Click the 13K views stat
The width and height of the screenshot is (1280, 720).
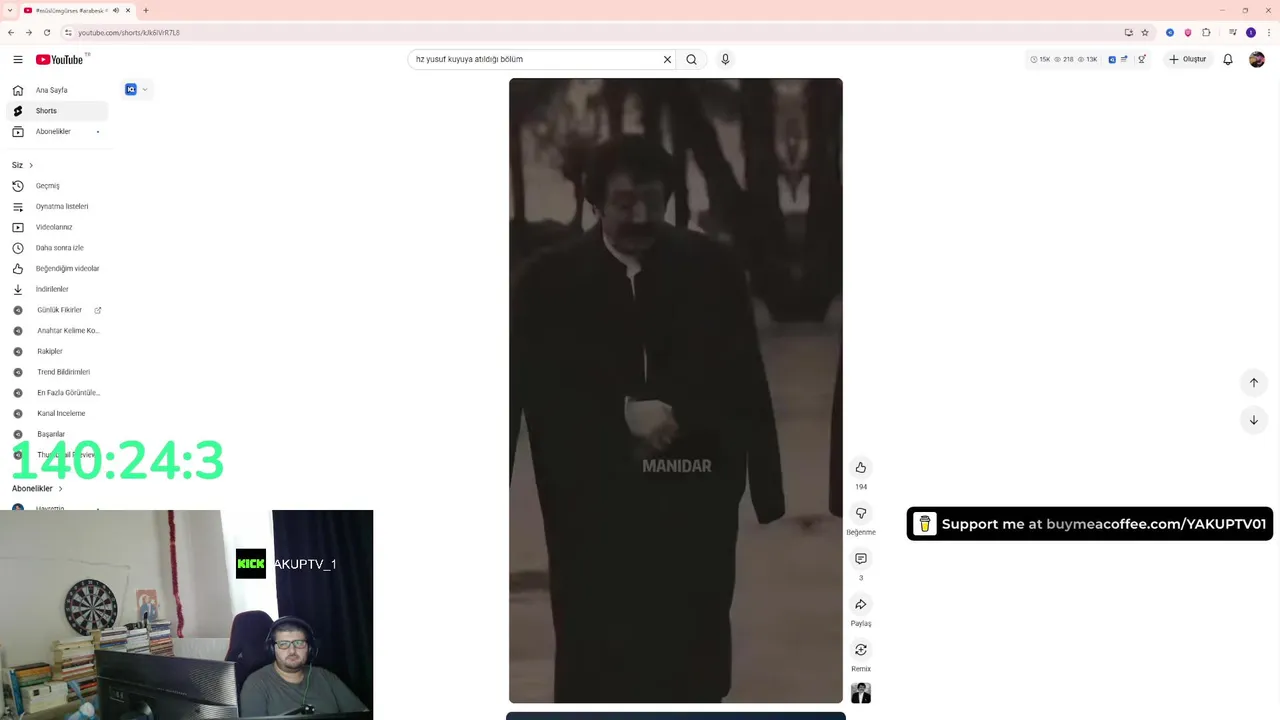point(1087,59)
